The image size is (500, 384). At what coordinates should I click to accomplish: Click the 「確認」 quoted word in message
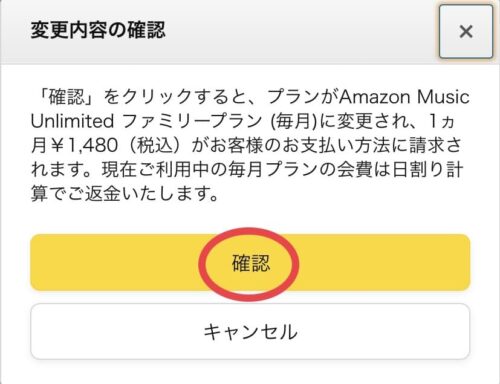67,97
